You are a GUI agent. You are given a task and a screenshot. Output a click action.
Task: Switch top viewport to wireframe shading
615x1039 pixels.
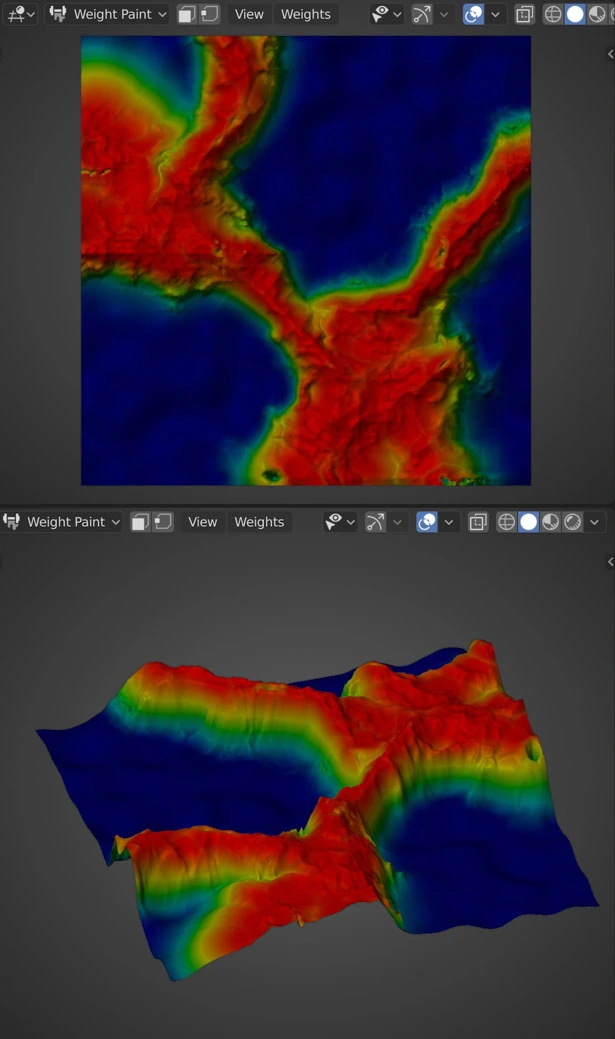(x=553, y=14)
